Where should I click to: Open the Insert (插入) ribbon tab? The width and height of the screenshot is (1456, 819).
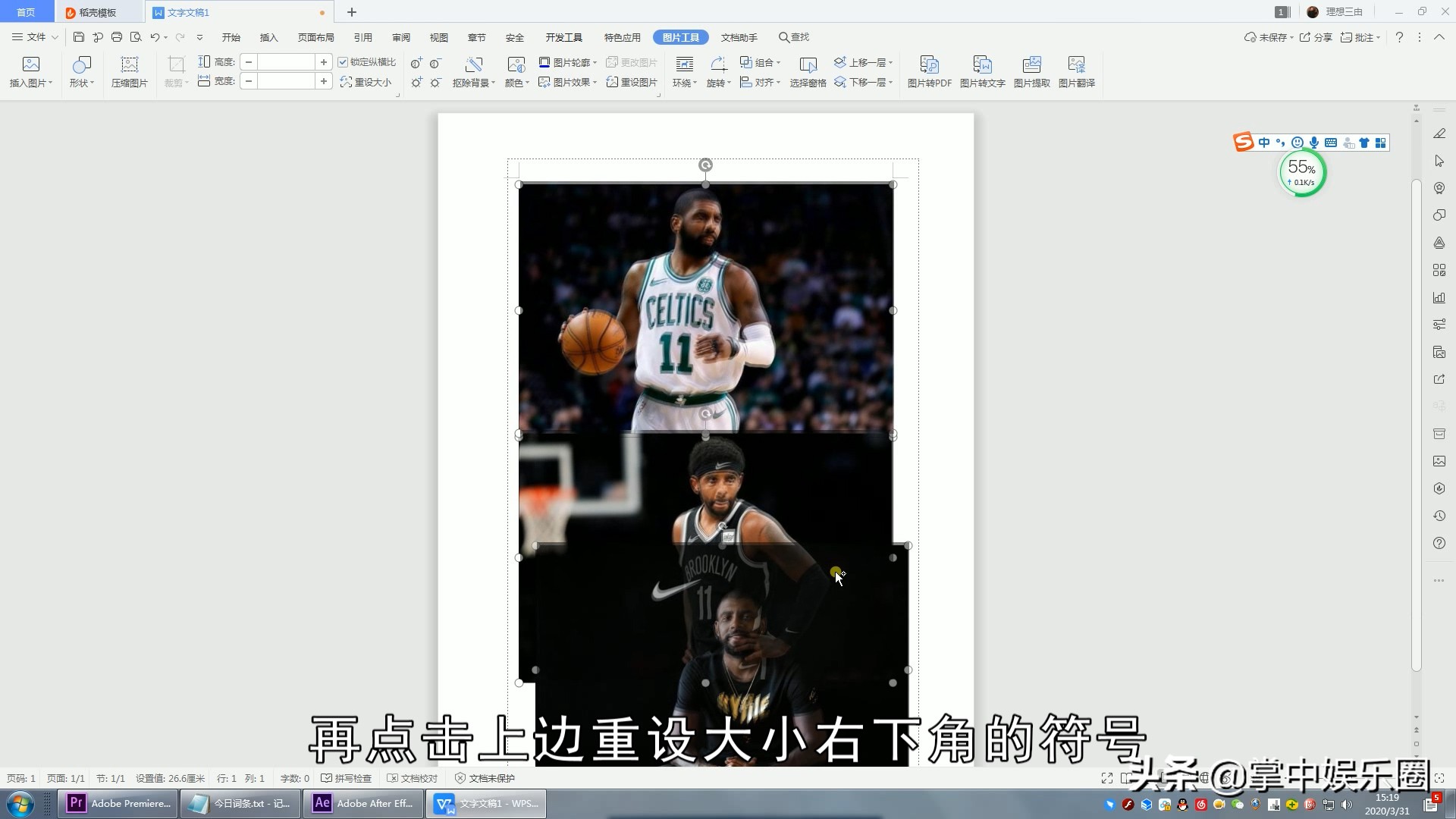pos(269,37)
